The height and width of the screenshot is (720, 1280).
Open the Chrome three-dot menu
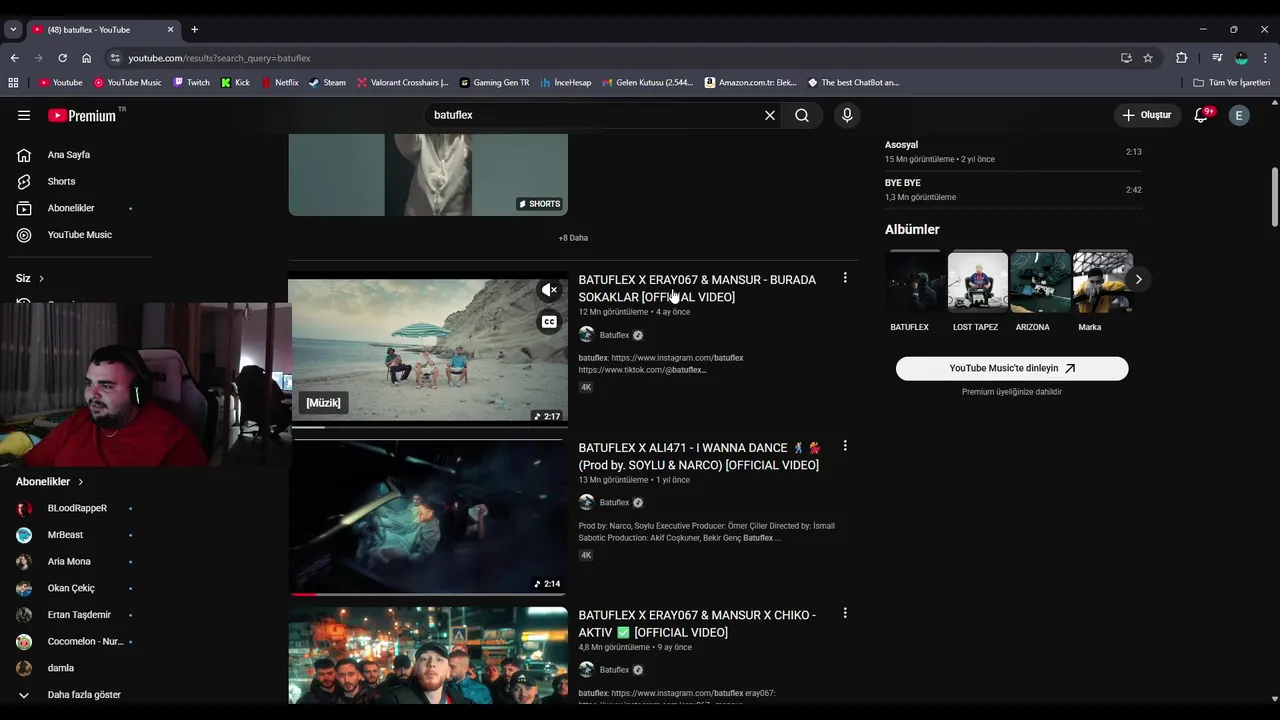coord(1266,58)
